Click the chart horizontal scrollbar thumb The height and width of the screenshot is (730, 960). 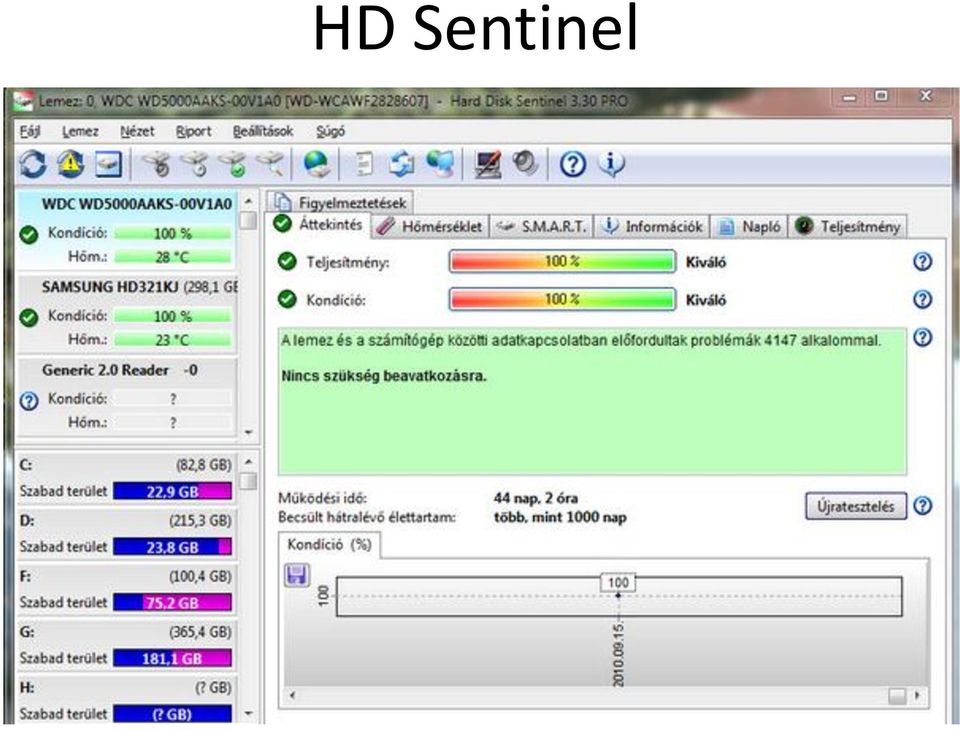point(898,695)
